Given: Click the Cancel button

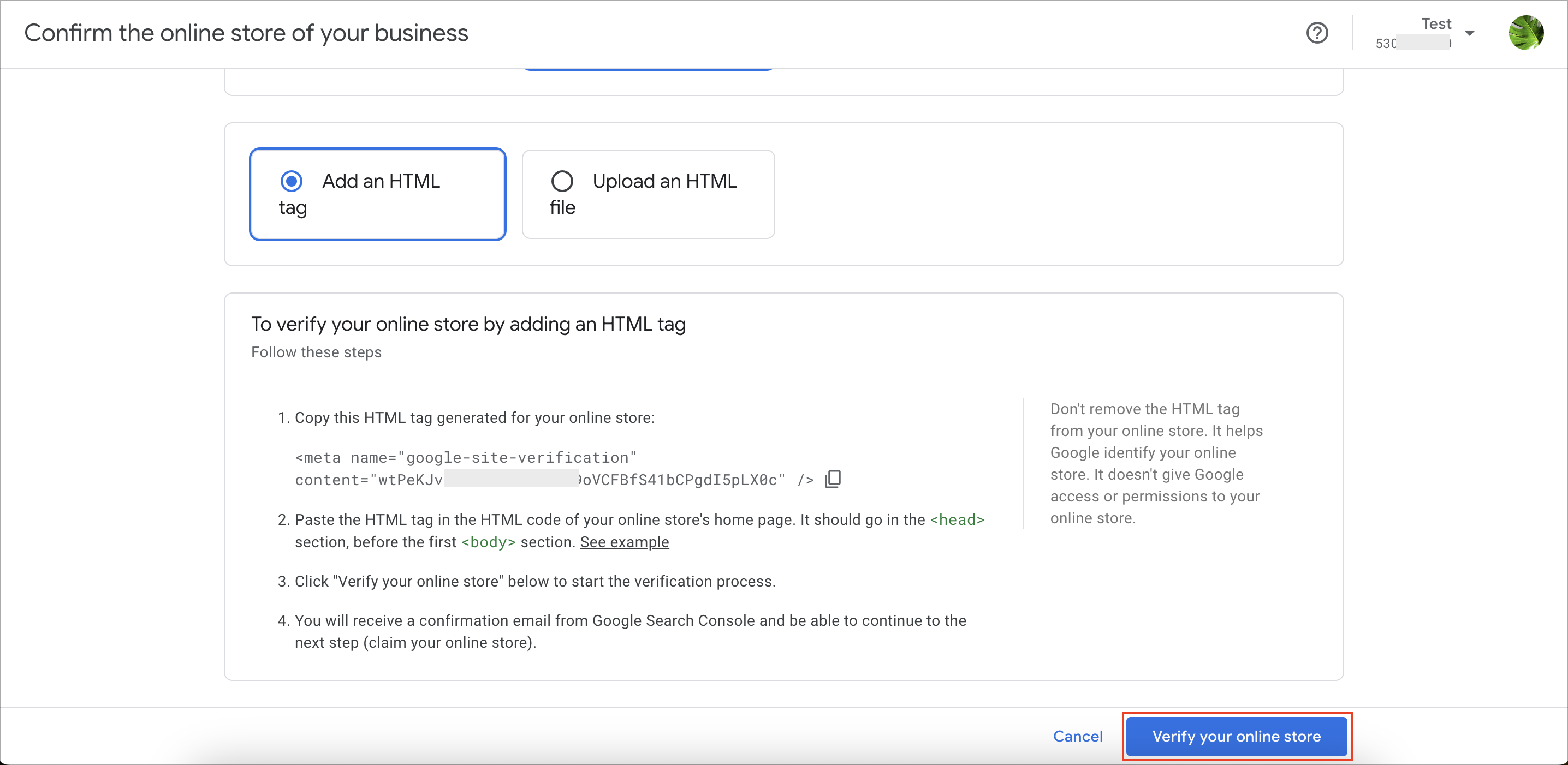Looking at the screenshot, I should (x=1077, y=736).
